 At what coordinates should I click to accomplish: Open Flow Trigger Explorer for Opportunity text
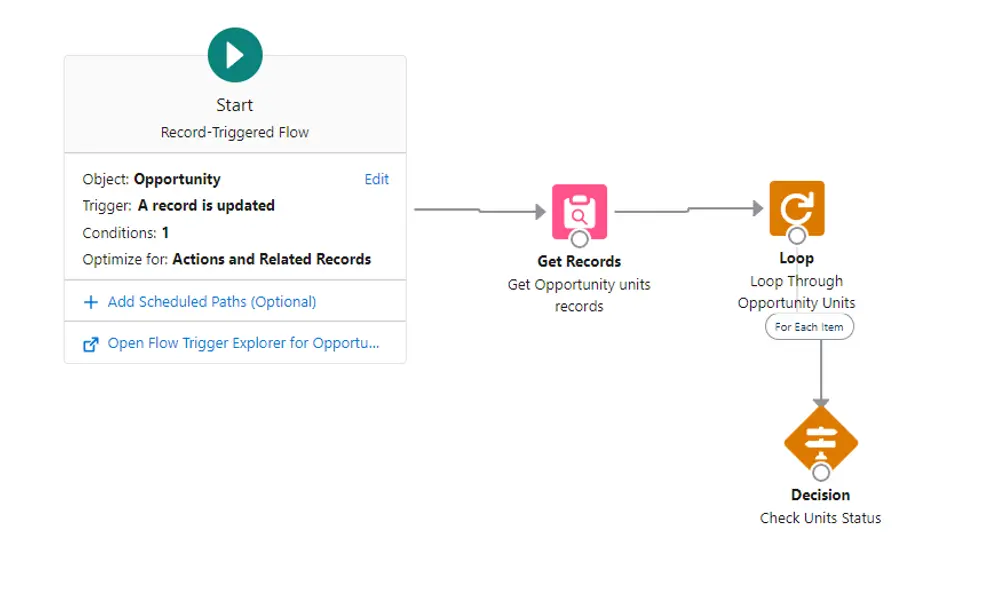click(243, 343)
